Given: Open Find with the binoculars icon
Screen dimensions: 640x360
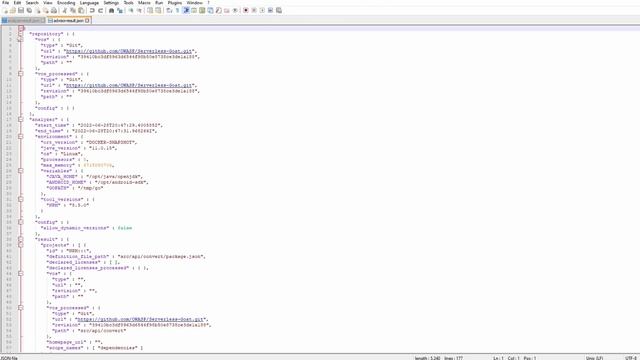Looking at the screenshot, I should point(111,10).
